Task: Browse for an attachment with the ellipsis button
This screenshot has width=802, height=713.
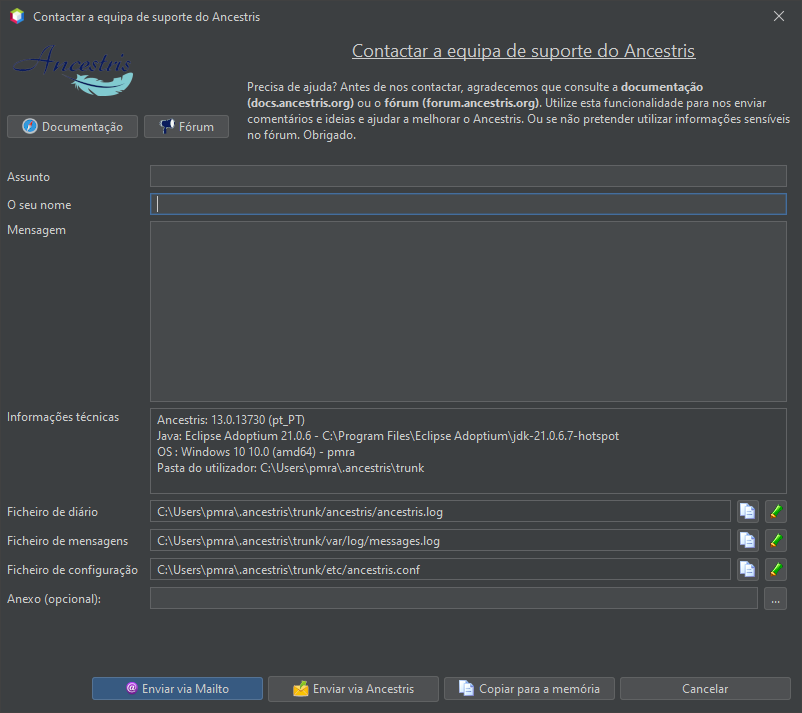Action: (x=775, y=598)
